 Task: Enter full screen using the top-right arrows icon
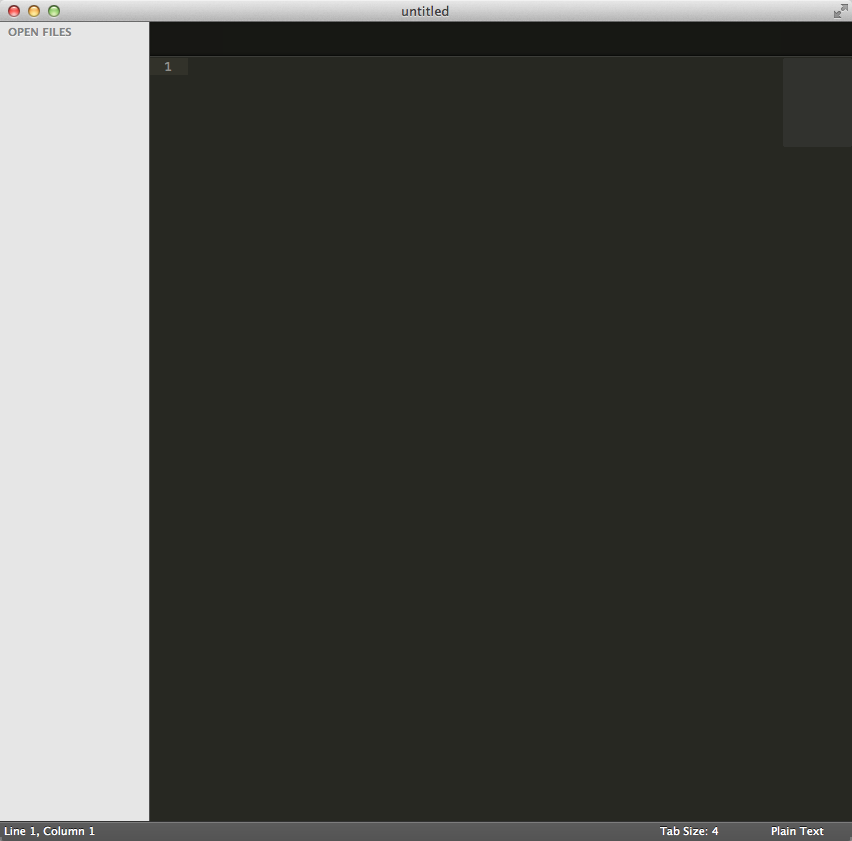pos(840,11)
